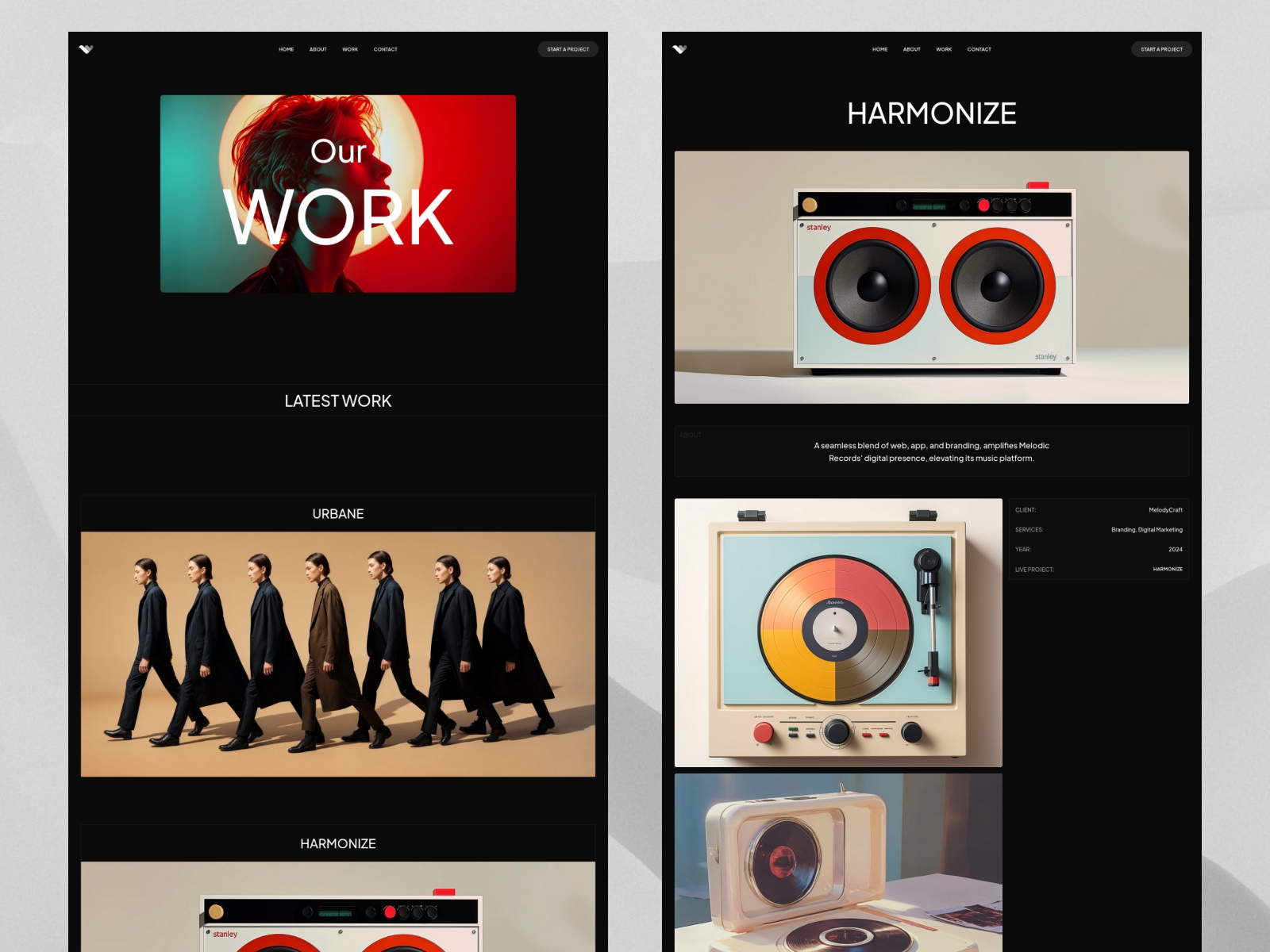The height and width of the screenshot is (952, 1270).
Task: Open the Harmonize live project link
Action: click(x=1167, y=570)
